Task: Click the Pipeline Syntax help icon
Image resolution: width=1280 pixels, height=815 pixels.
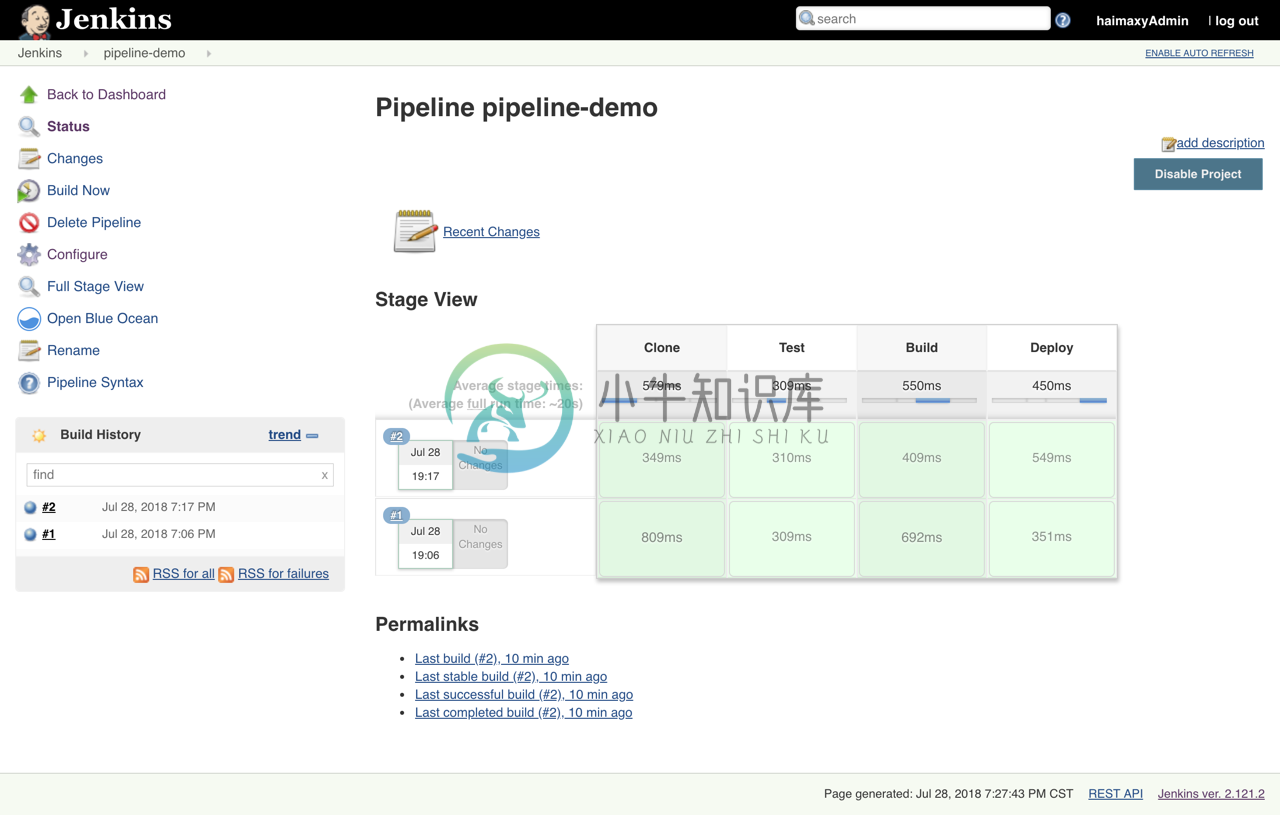Action: (29, 383)
